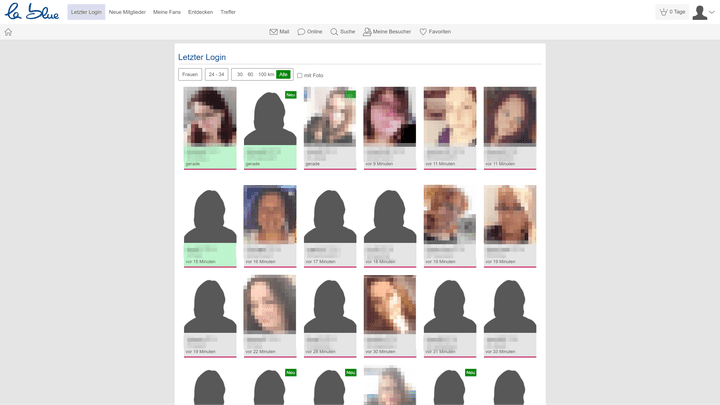
Task: Open the Frauen gender filter
Action: pyautogui.click(x=189, y=74)
